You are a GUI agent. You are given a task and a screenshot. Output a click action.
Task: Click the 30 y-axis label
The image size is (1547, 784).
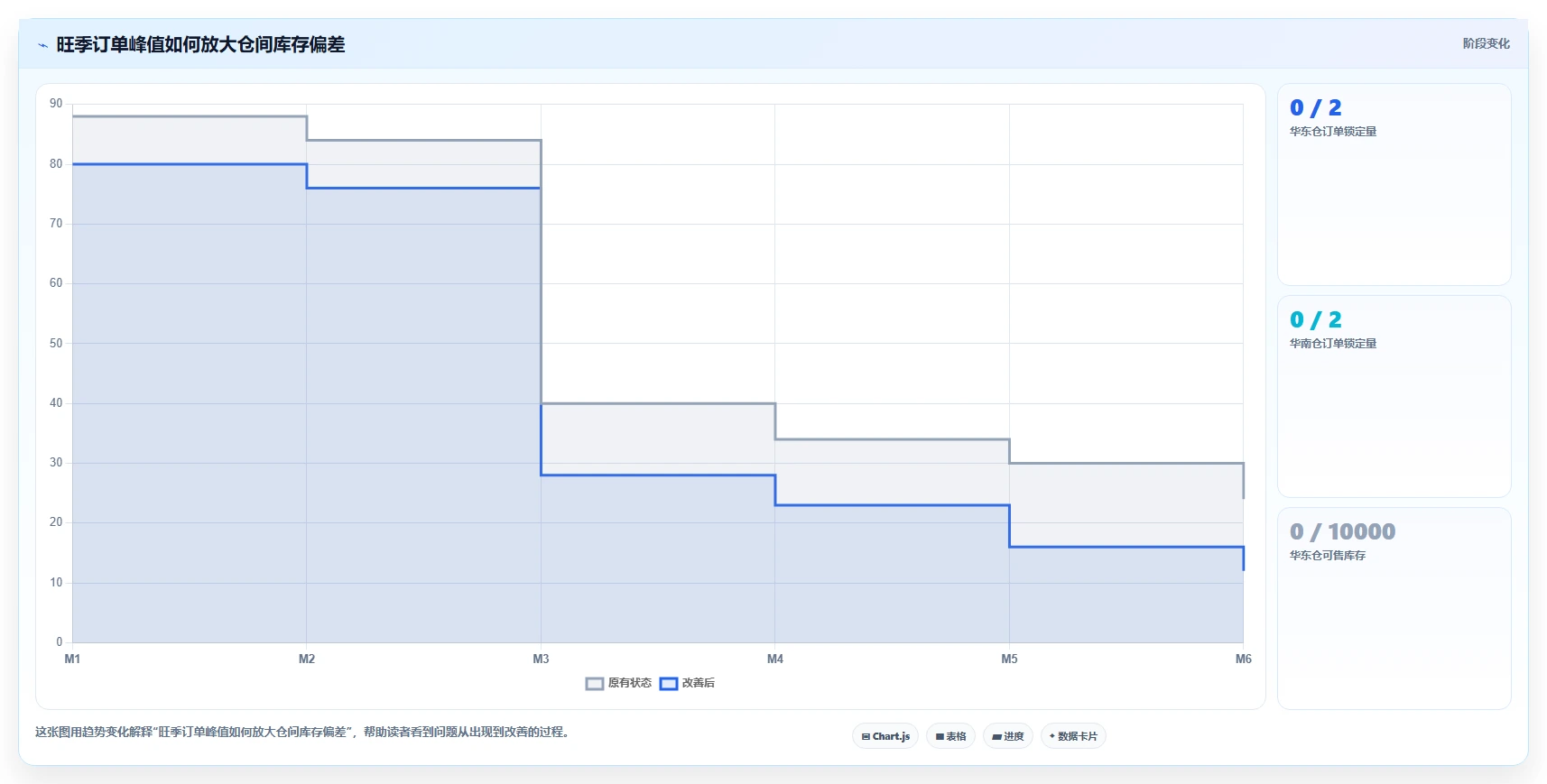click(x=56, y=463)
